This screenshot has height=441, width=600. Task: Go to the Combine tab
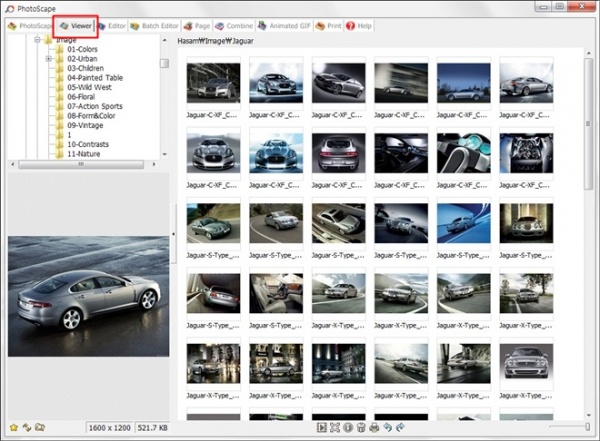click(x=233, y=25)
